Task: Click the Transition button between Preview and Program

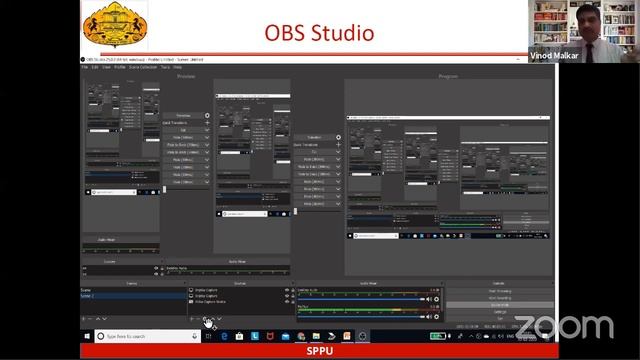Action: [x=314, y=138]
